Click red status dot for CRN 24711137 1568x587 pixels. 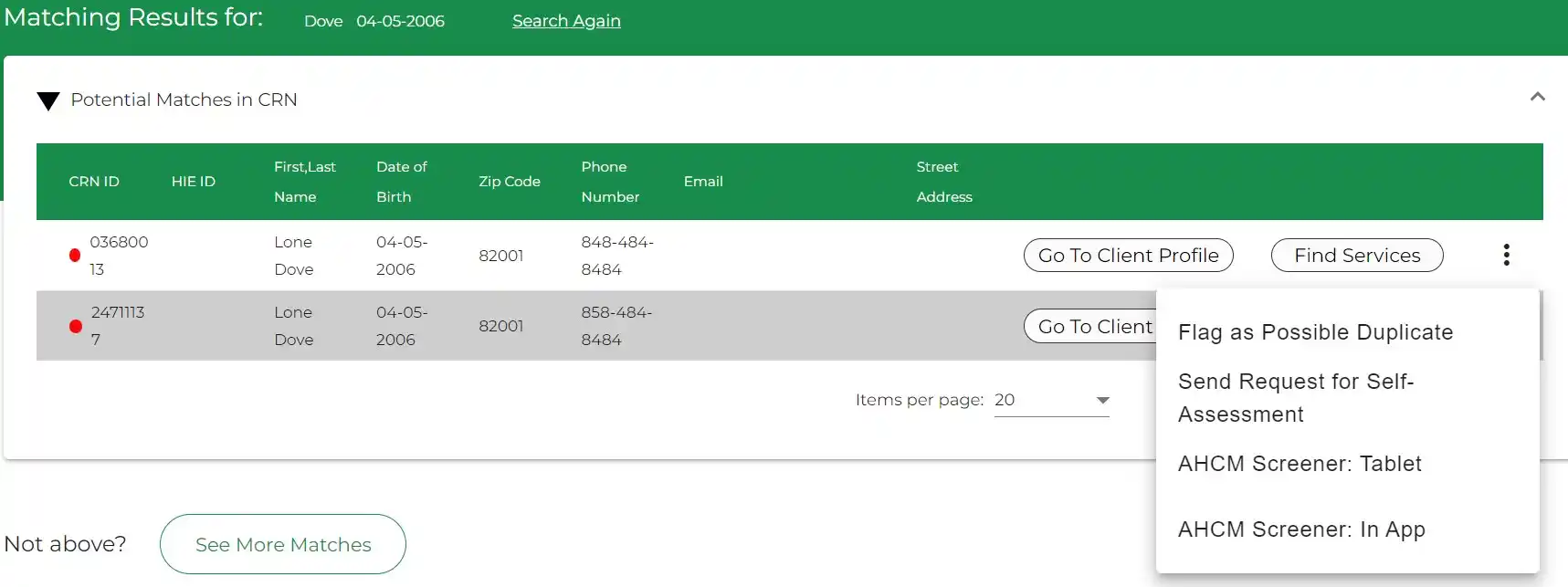[76, 326]
